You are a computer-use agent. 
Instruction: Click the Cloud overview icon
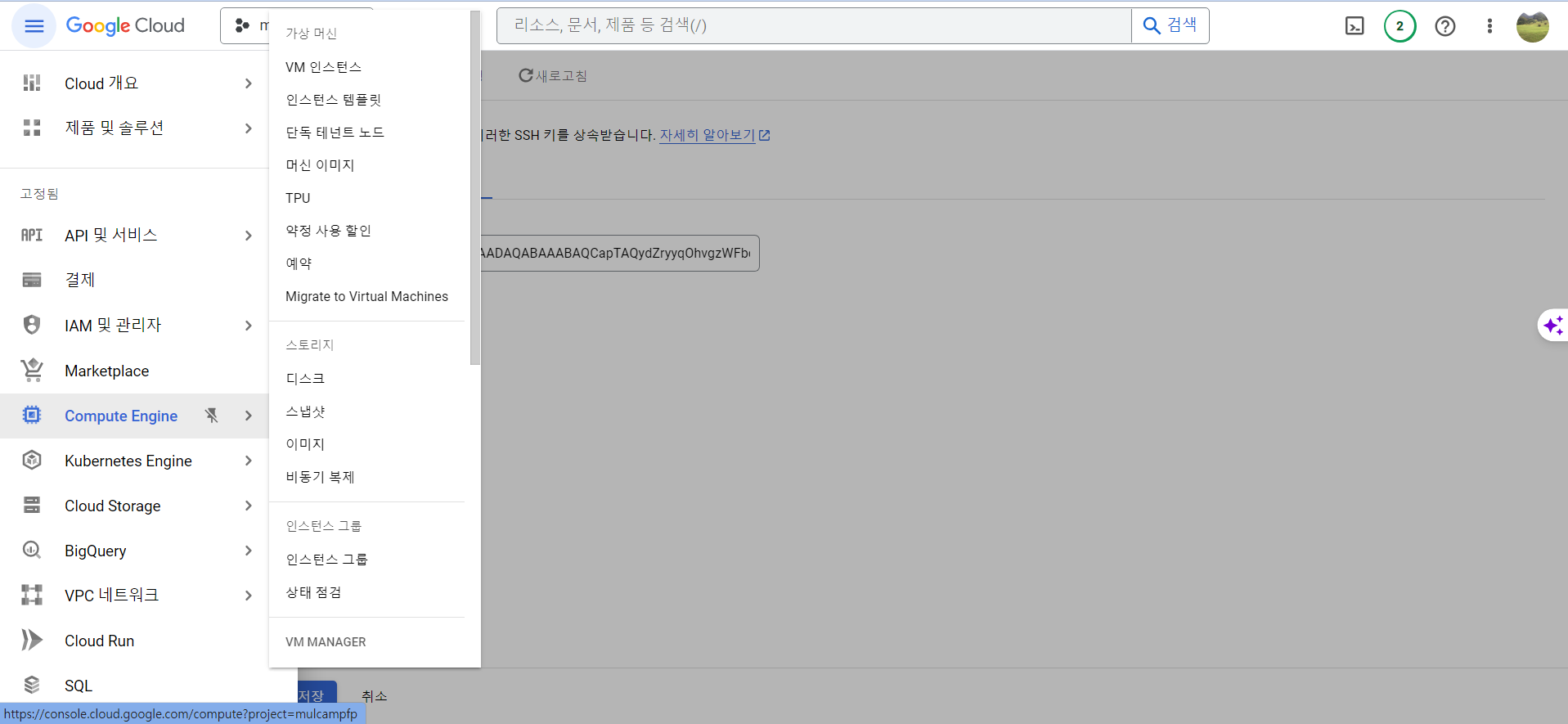[x=32, y=83]
